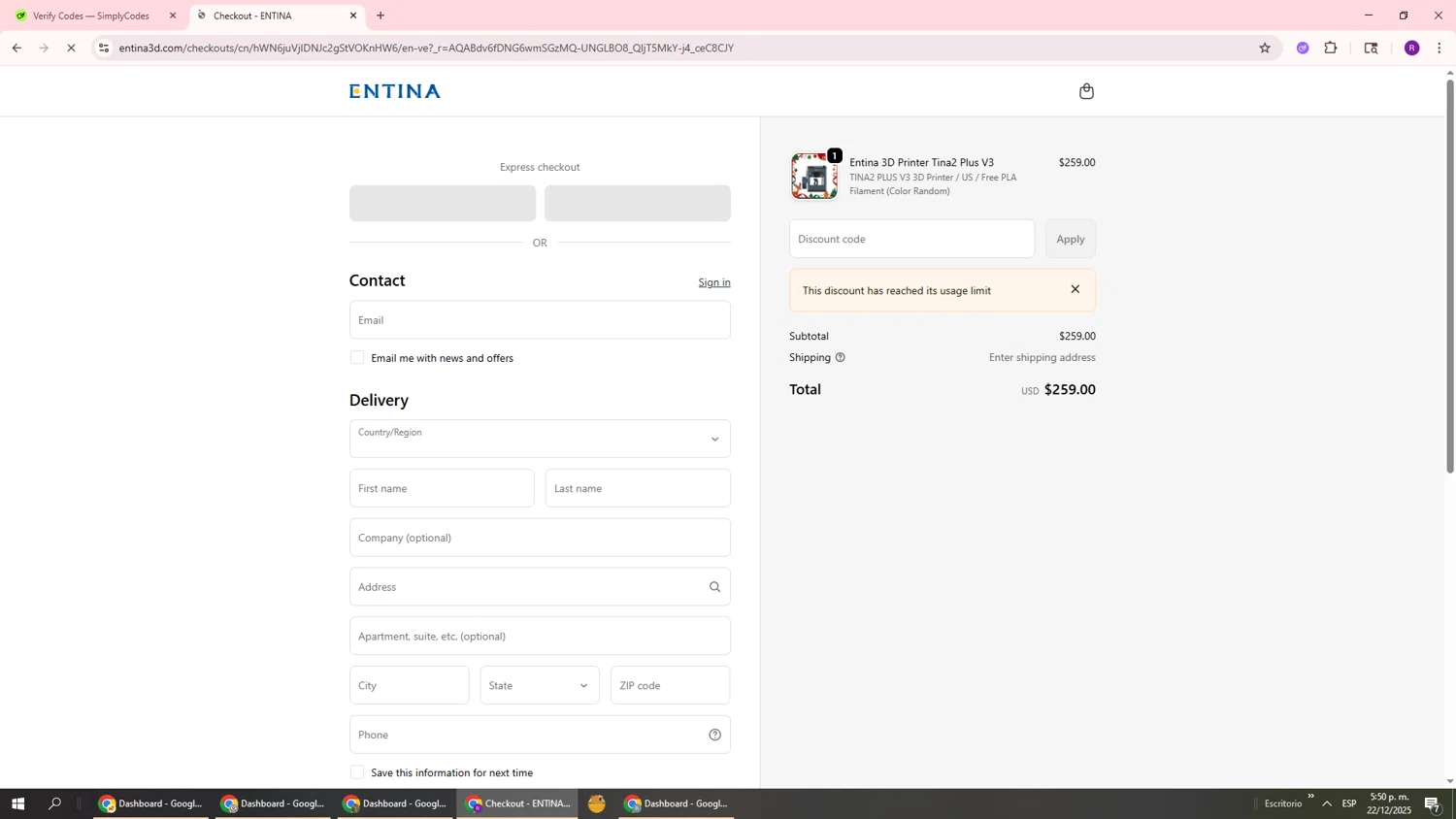Click the purple extension icon in toolbar
This screenshot has height=819, width=1456.
pos(1303,48)
